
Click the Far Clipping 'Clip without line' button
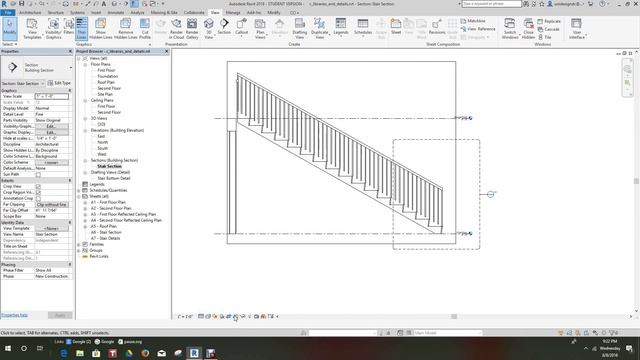(x=51, y=204)
